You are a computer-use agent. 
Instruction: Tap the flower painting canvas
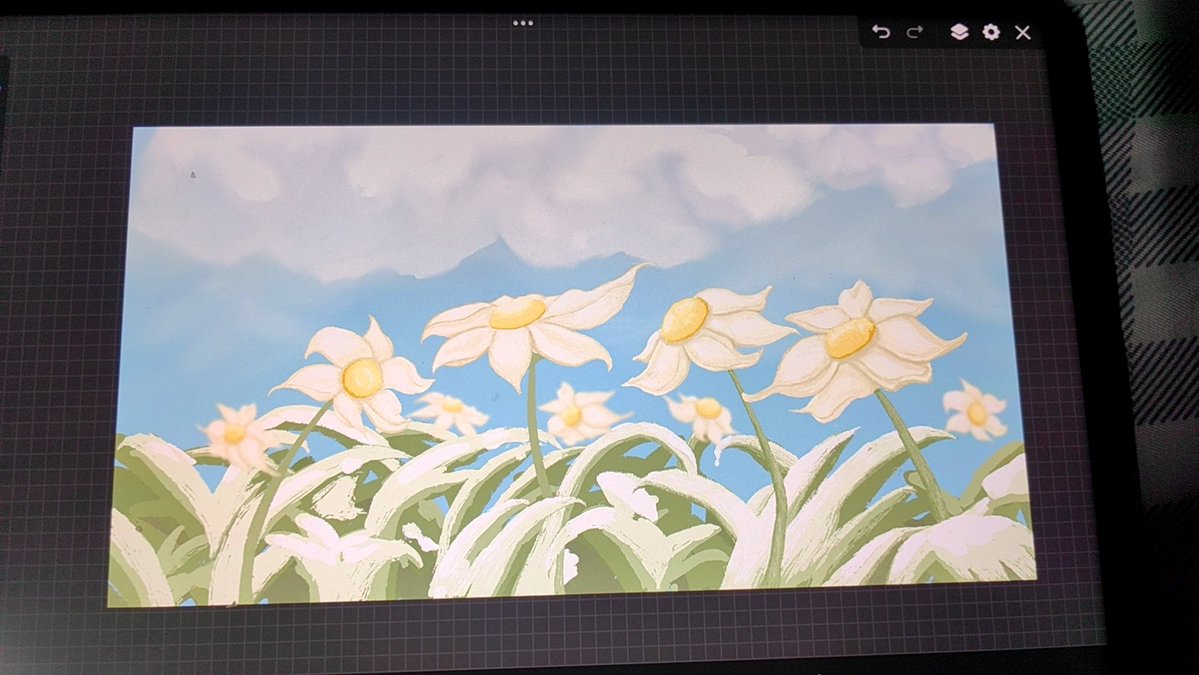571,365
